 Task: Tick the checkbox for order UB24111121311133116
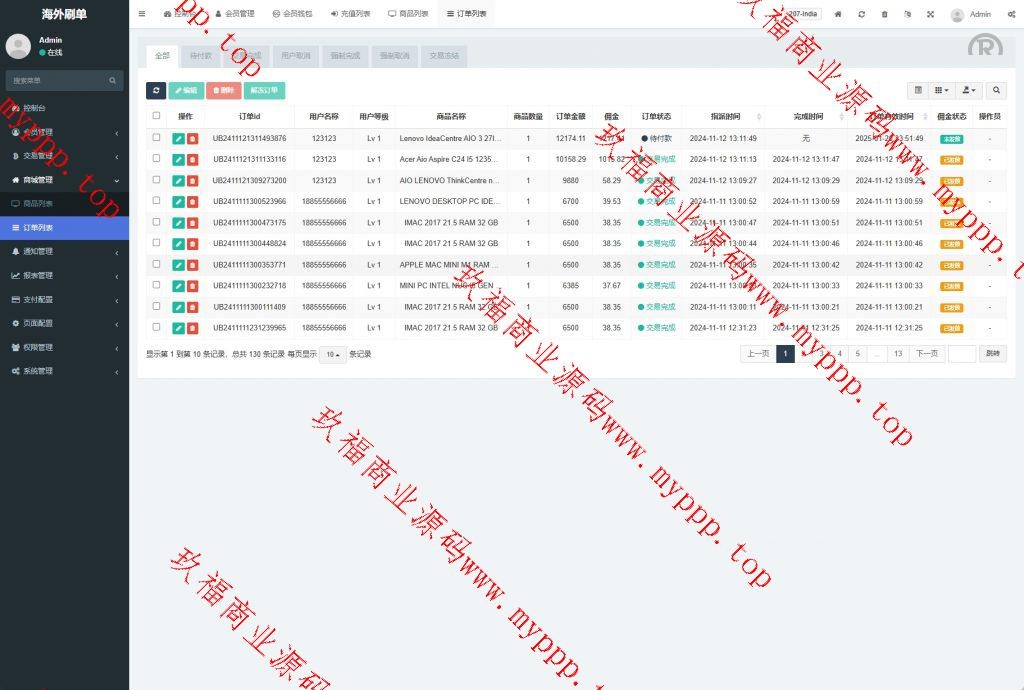156,159
